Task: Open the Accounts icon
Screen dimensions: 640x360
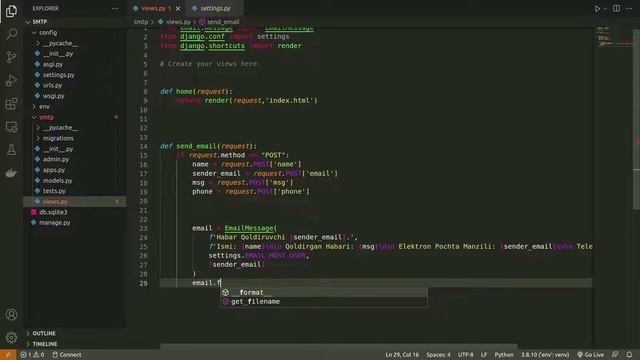Action: pos(11,315)
